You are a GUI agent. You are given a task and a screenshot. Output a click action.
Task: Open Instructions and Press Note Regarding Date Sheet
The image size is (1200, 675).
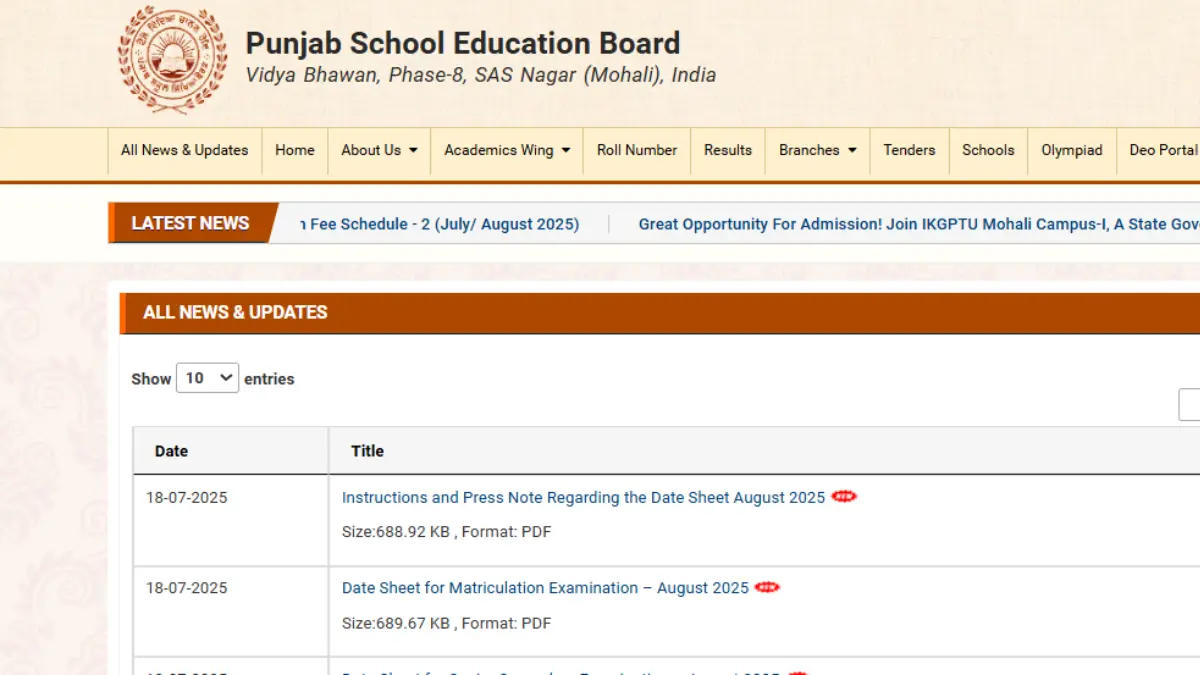pos(584,497)
